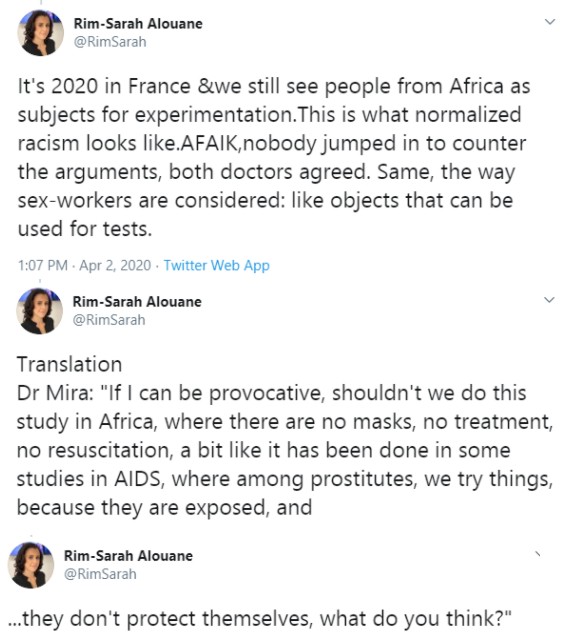Select the word "Translation" in the second tweet
The image size is (566, 643).
coord(69,364)
